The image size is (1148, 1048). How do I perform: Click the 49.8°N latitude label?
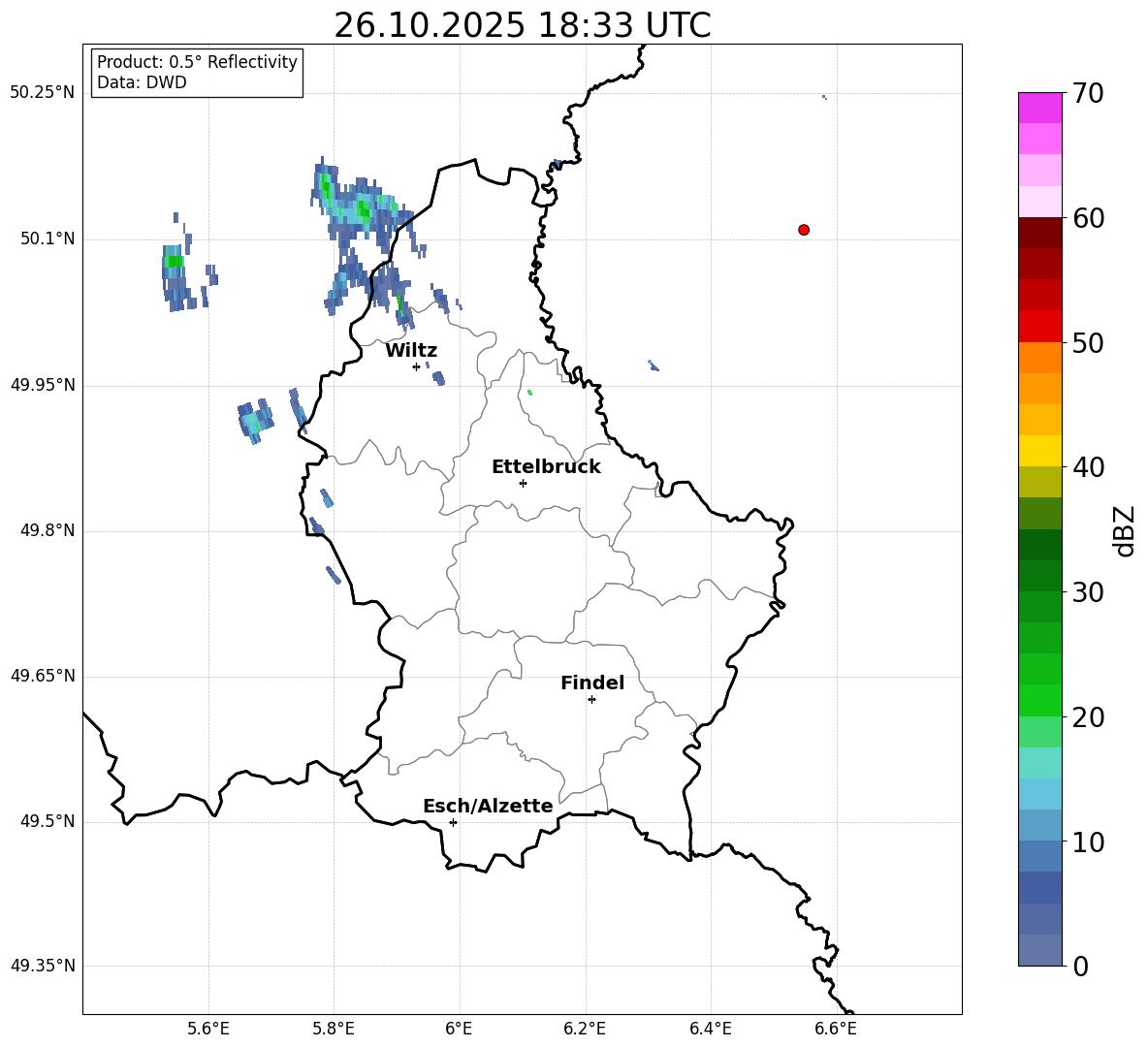48,530
